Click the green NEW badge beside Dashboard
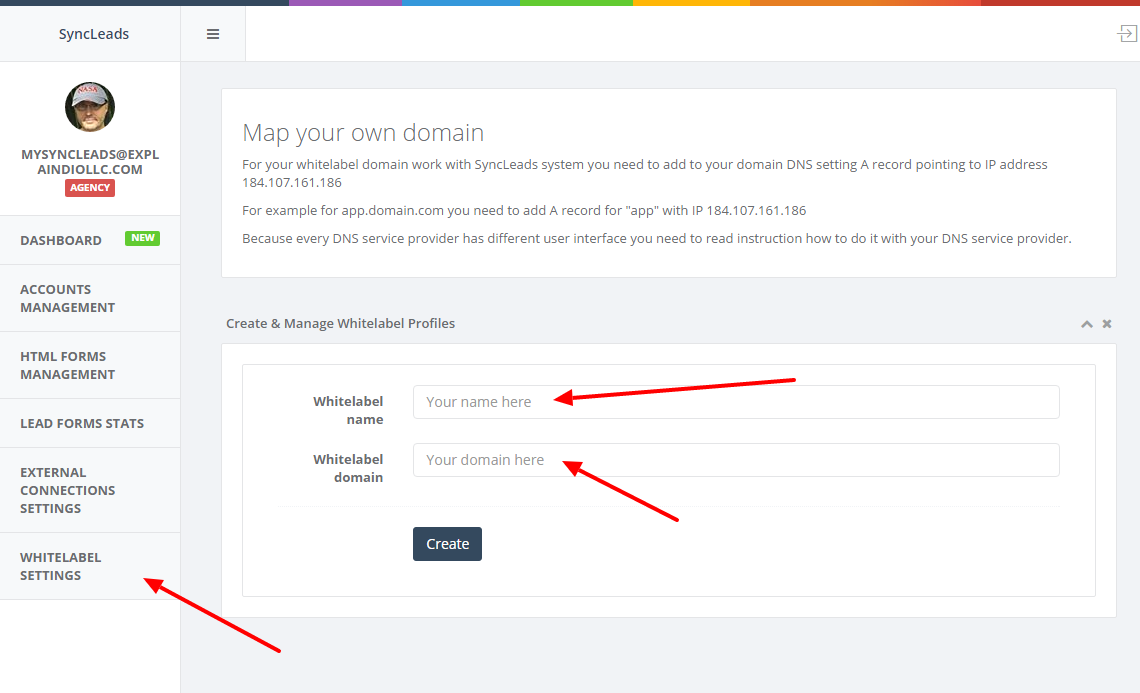This screenshot has width=1140, height=693. [x=142, y=238]
